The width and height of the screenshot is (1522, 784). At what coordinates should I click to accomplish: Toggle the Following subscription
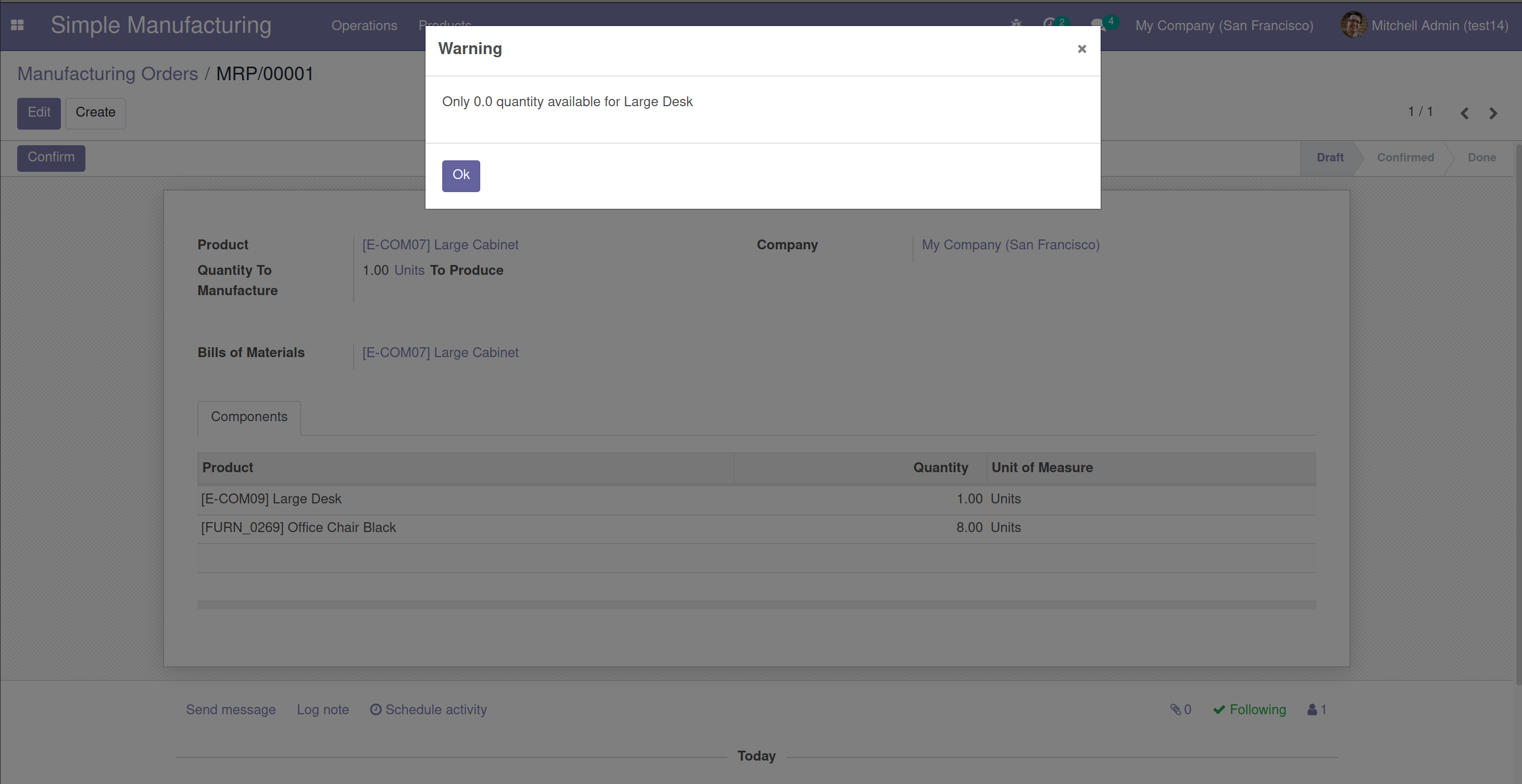pos(1249,710)
